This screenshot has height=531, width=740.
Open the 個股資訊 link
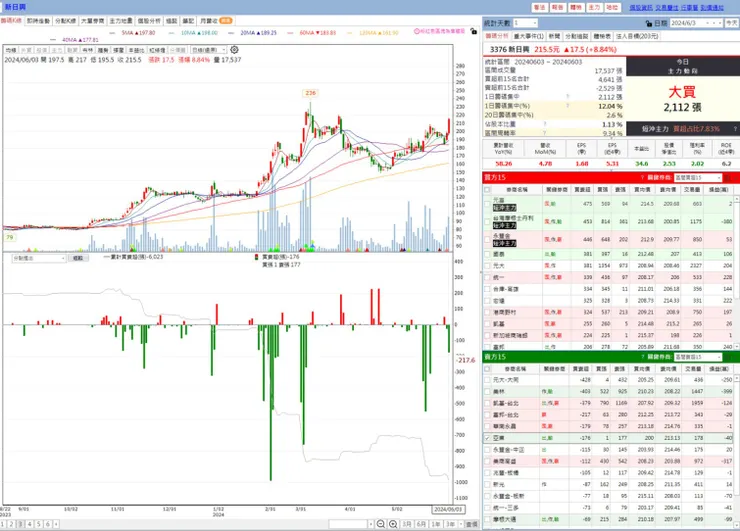(x=641, y=8)
